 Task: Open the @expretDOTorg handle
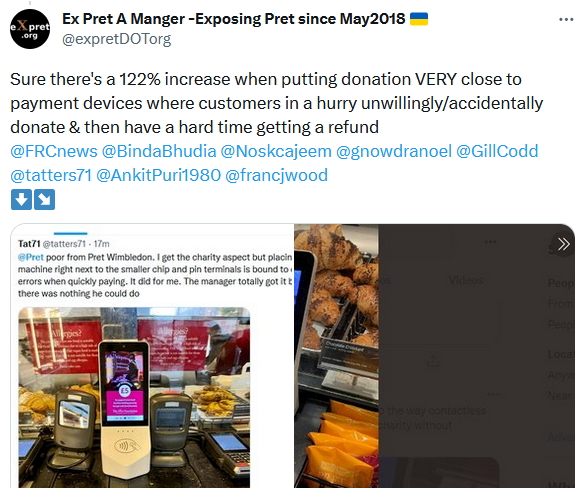[x=117, y=39]
